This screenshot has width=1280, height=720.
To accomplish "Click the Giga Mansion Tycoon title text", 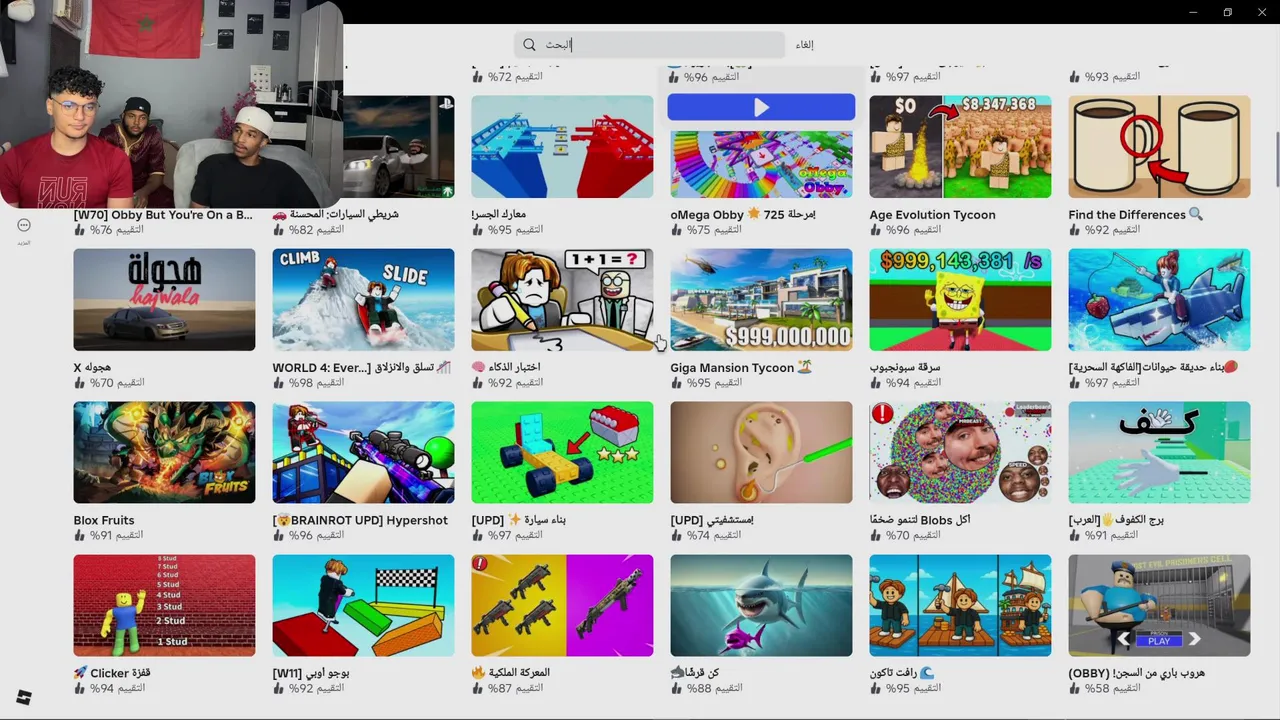I will (x=741, y=367).
